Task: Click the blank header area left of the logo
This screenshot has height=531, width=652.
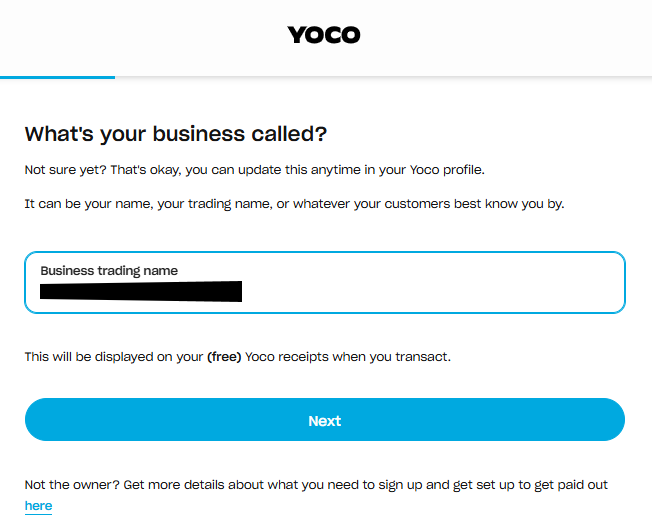Action: [x=130, y=35]
